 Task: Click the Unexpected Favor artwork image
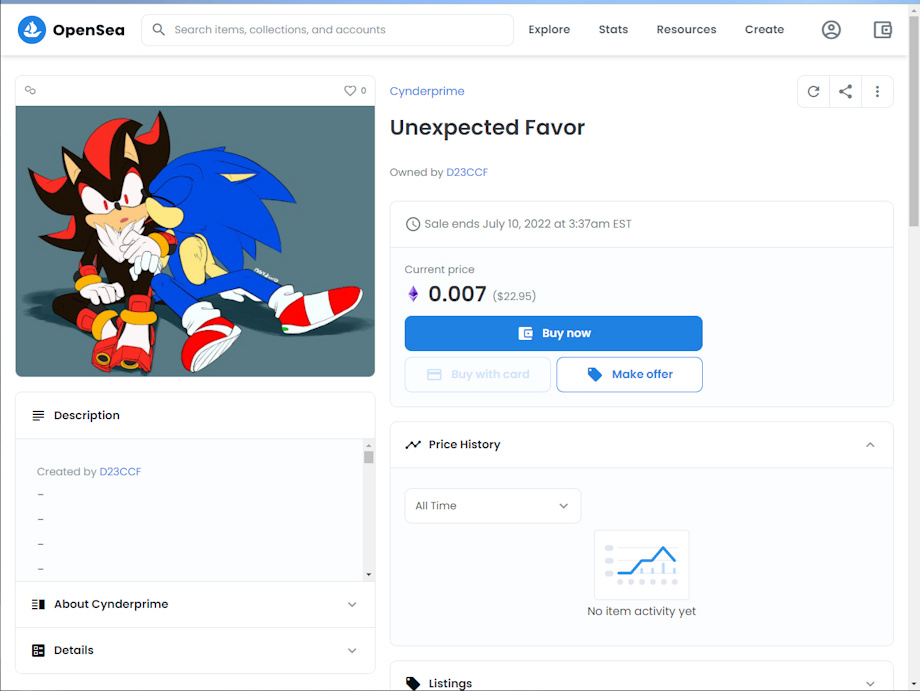(x=195, y=241)
